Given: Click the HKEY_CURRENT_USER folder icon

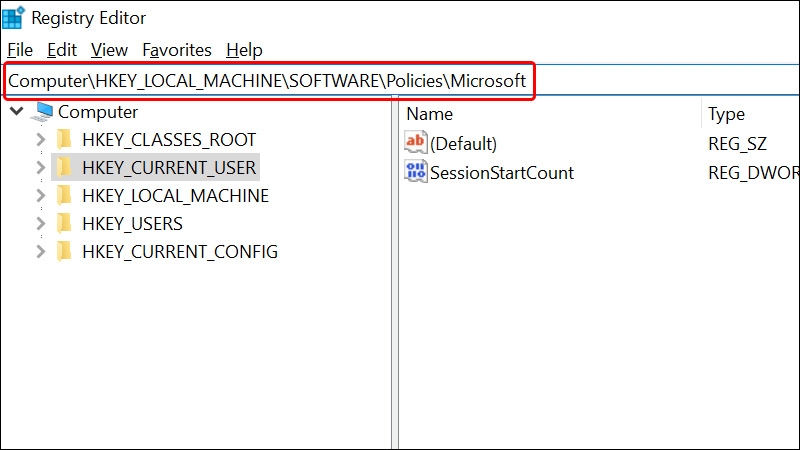Looking at the screenshot, I should point(65,168).
